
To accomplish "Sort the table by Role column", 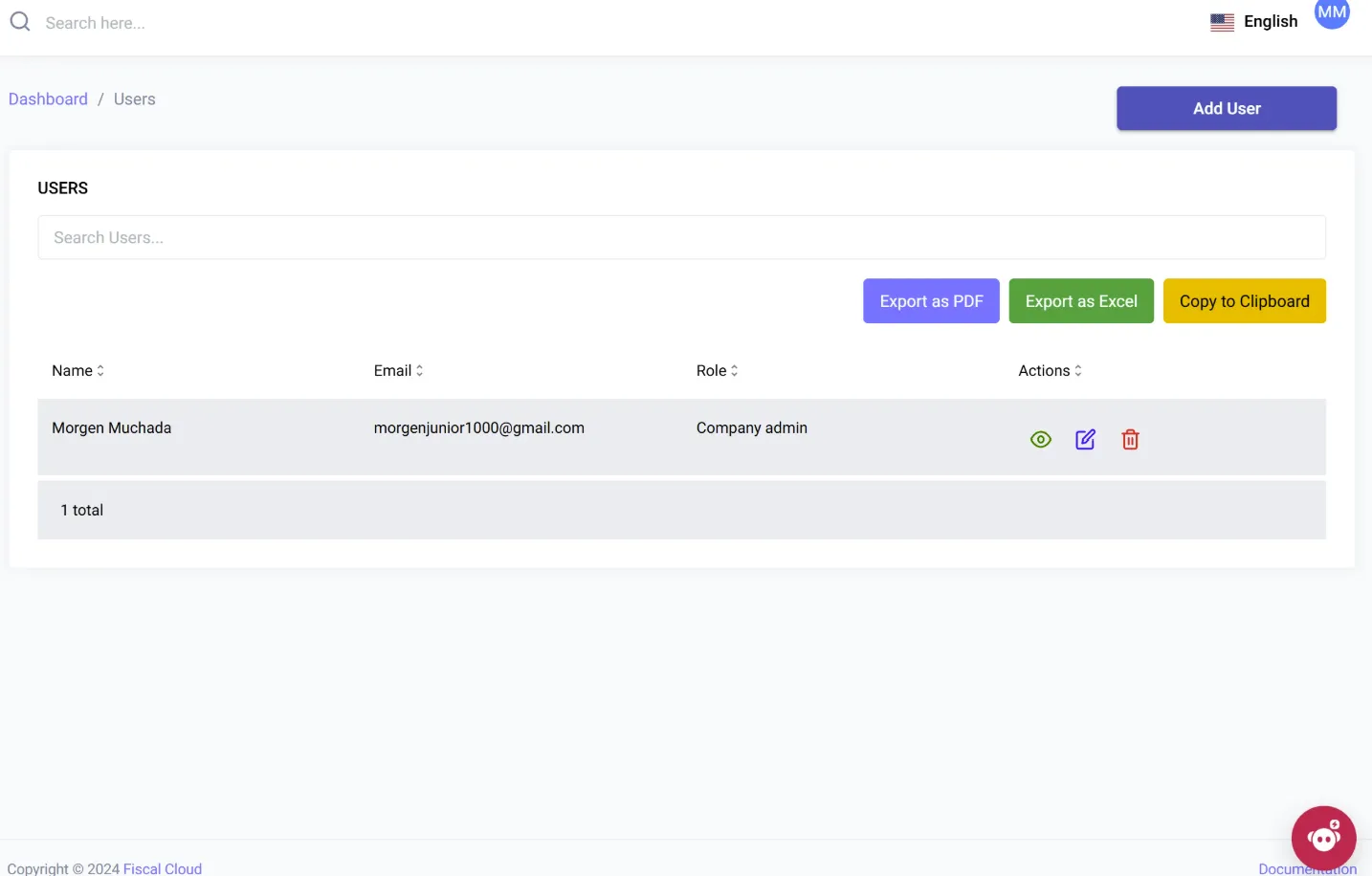I will click(x=717, y=371).
